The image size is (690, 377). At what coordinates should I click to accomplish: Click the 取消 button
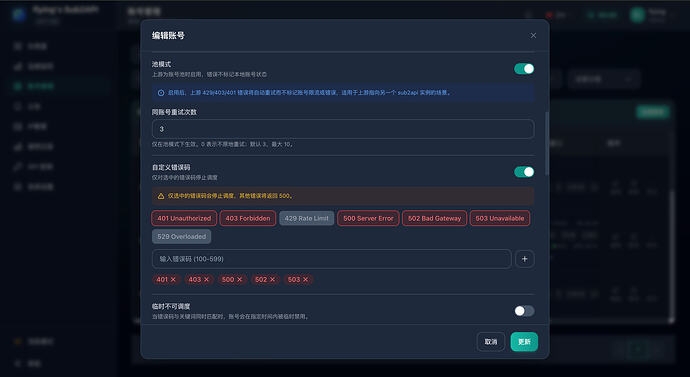tap(491, 342)
